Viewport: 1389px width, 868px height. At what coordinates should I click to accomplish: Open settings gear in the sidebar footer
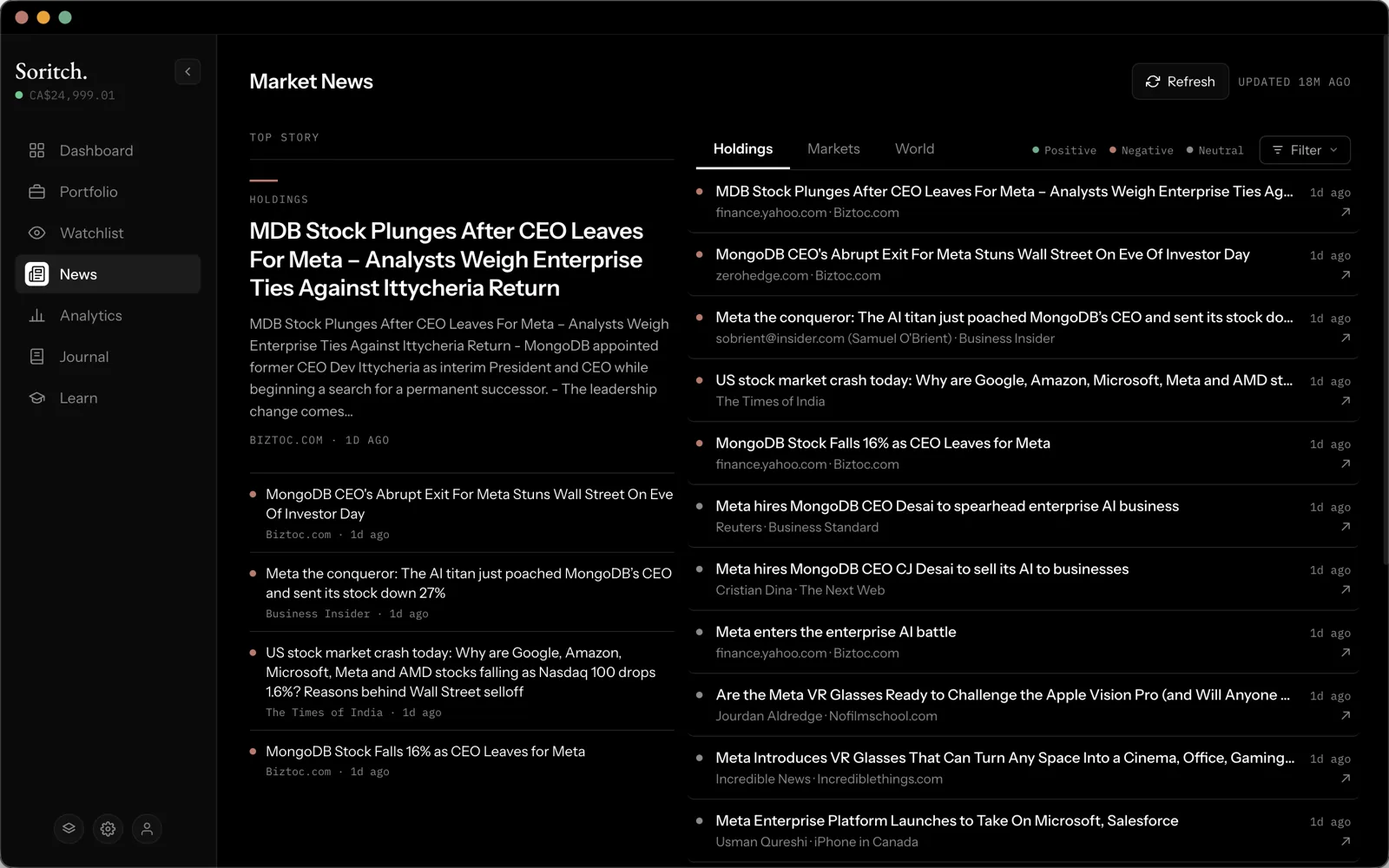[108, 829]
